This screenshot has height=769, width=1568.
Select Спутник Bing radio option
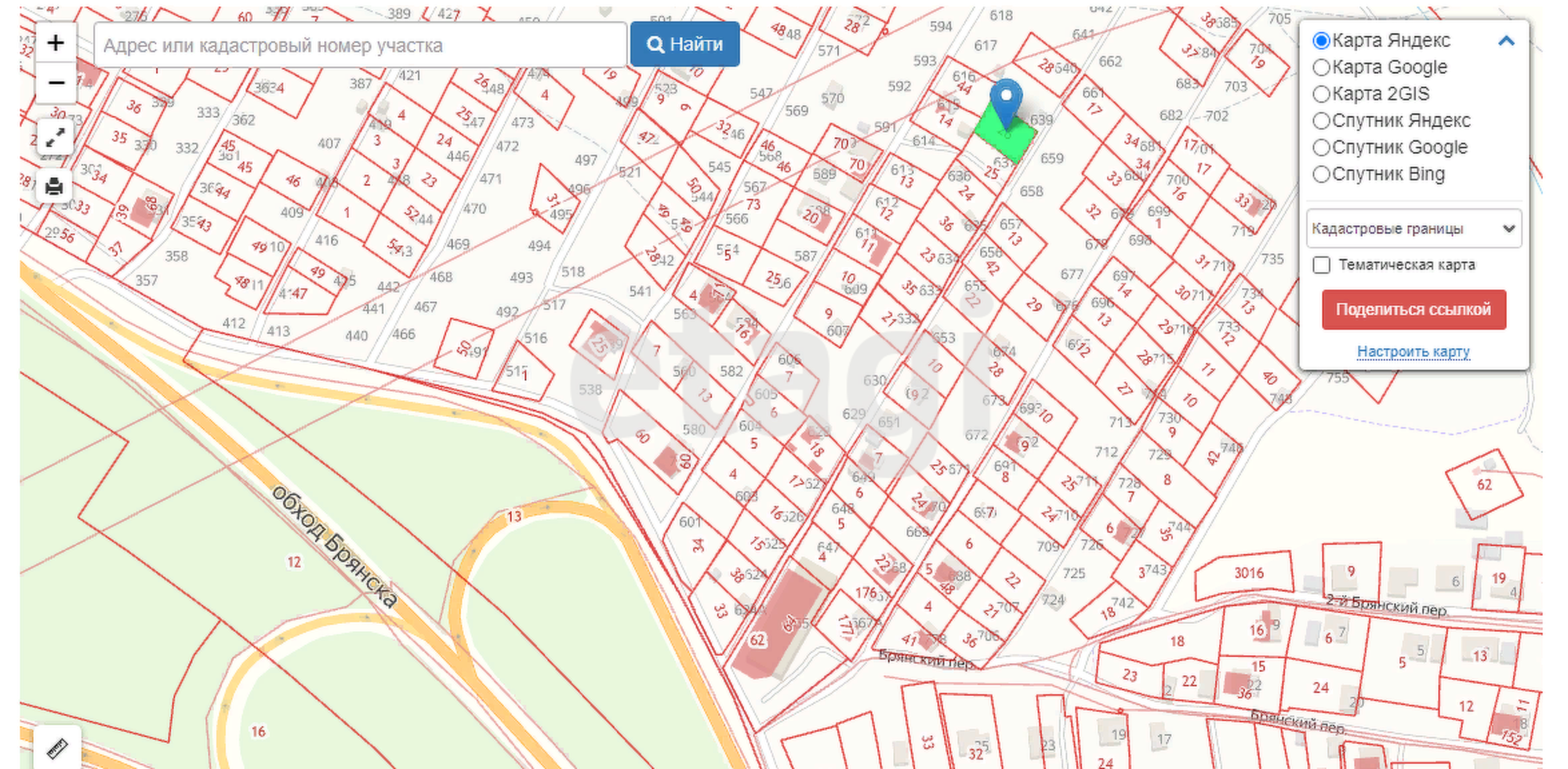(x=1321, y=174)
